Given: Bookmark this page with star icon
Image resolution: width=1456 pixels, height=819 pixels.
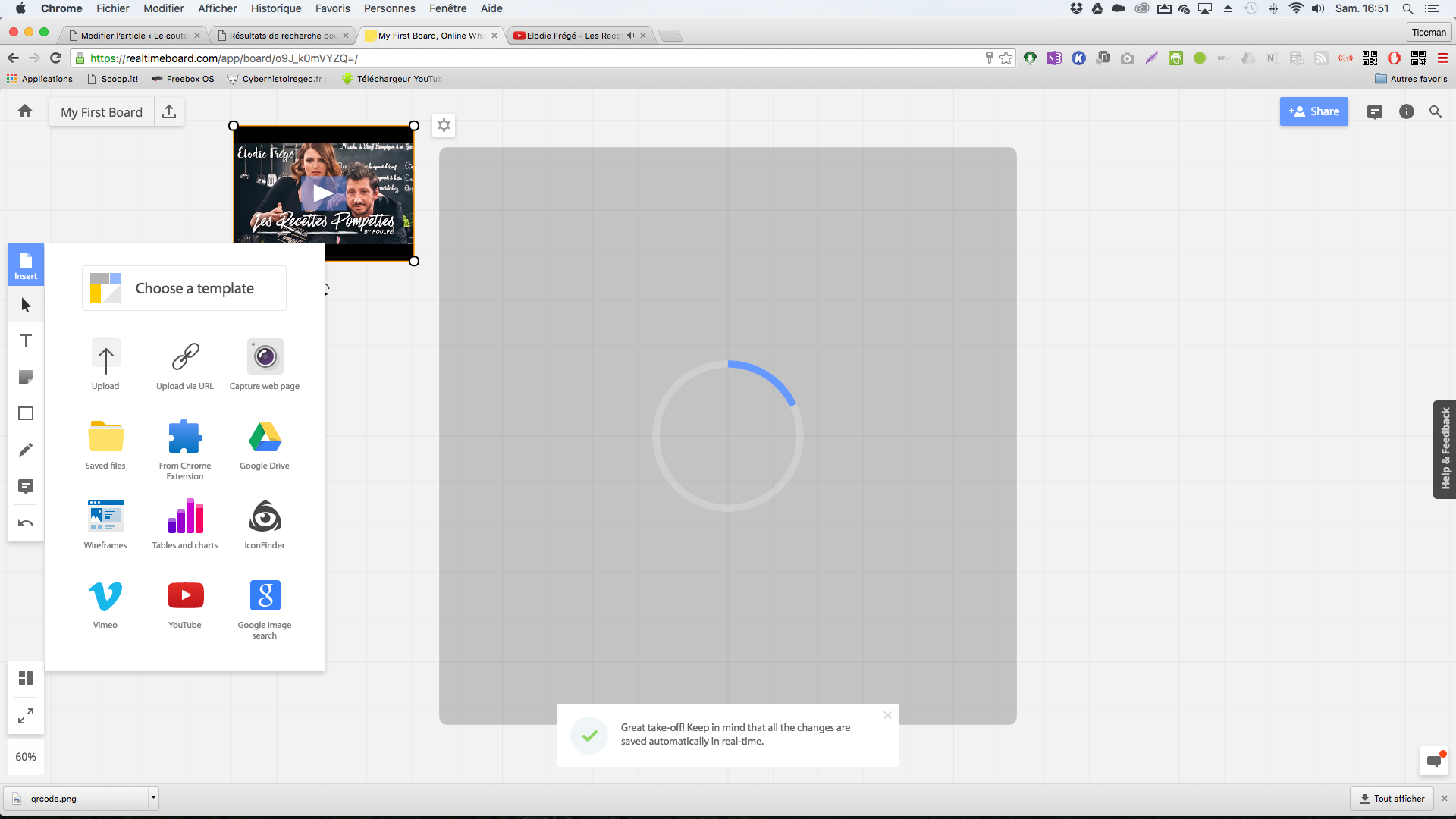Looking at the screenshot, I should point(1006,58).
